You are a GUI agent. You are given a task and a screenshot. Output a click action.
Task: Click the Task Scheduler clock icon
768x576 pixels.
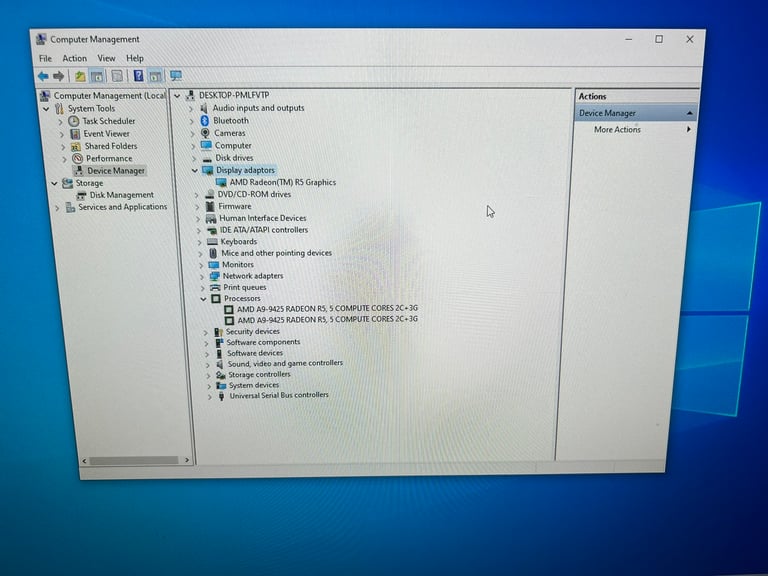pos(74,121)
